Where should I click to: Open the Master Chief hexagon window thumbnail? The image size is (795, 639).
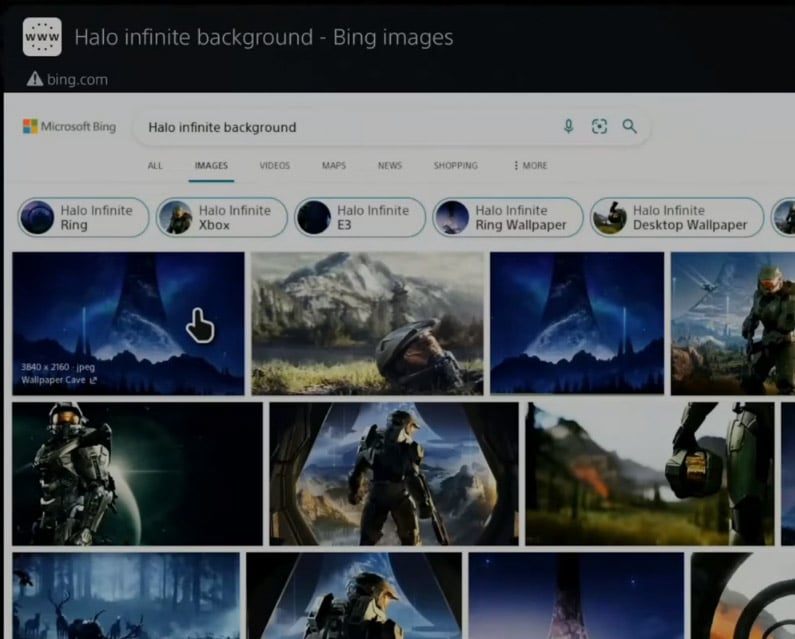pyautogui.click(x=394, y=474)
